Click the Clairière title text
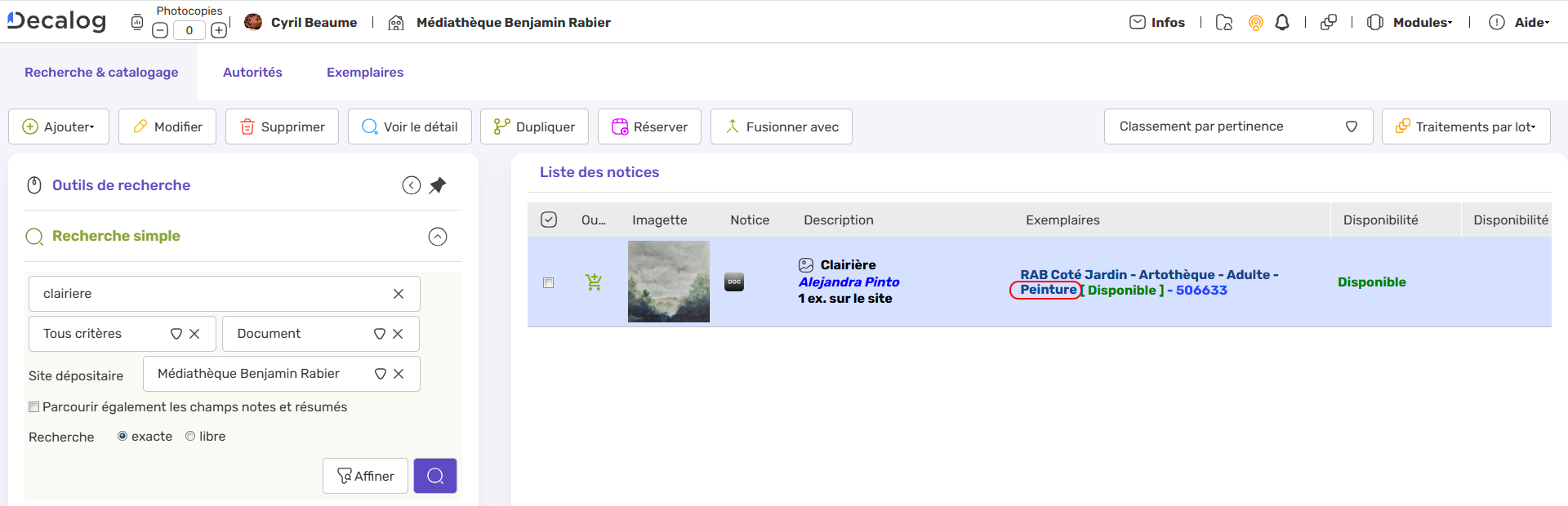The width and height of the screenshot is (1568, 506). (848, 264)
